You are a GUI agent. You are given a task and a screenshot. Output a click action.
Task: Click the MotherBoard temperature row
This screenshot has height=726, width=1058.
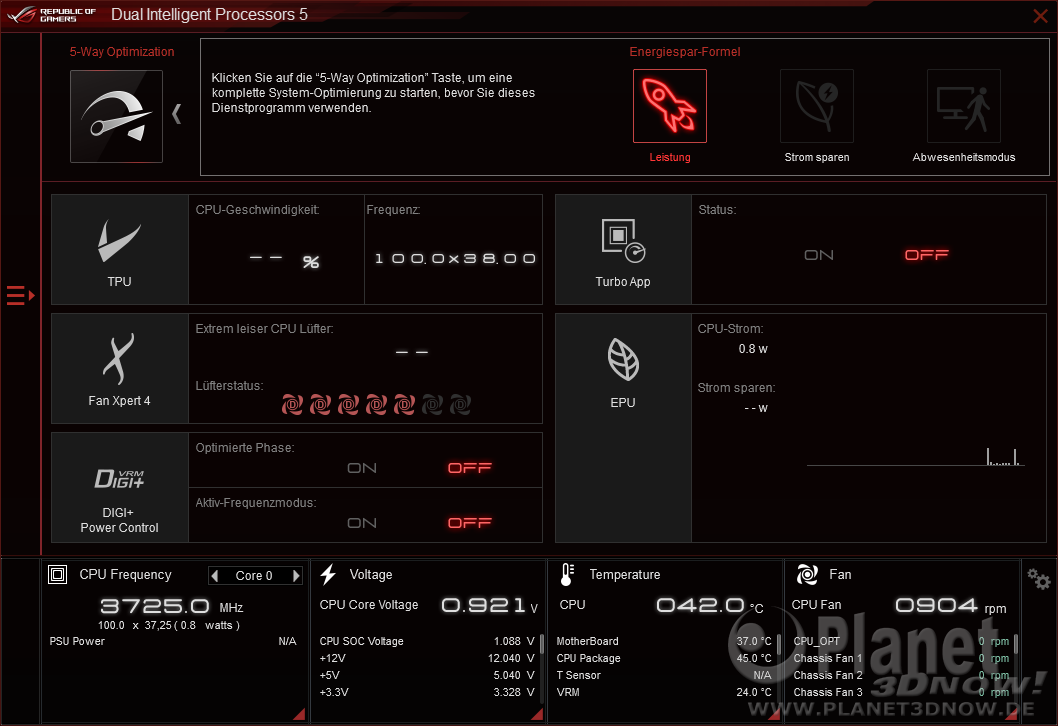click(664, 641)
